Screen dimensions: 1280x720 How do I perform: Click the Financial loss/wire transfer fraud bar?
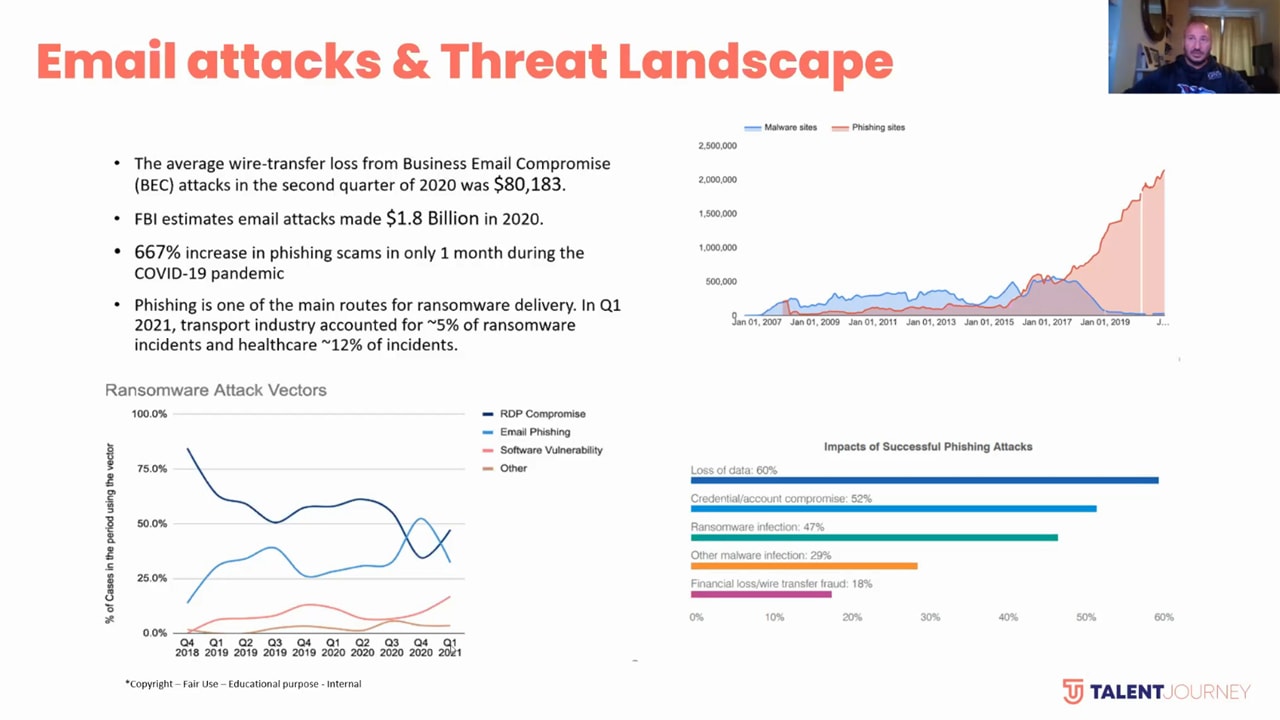(760, 594)
